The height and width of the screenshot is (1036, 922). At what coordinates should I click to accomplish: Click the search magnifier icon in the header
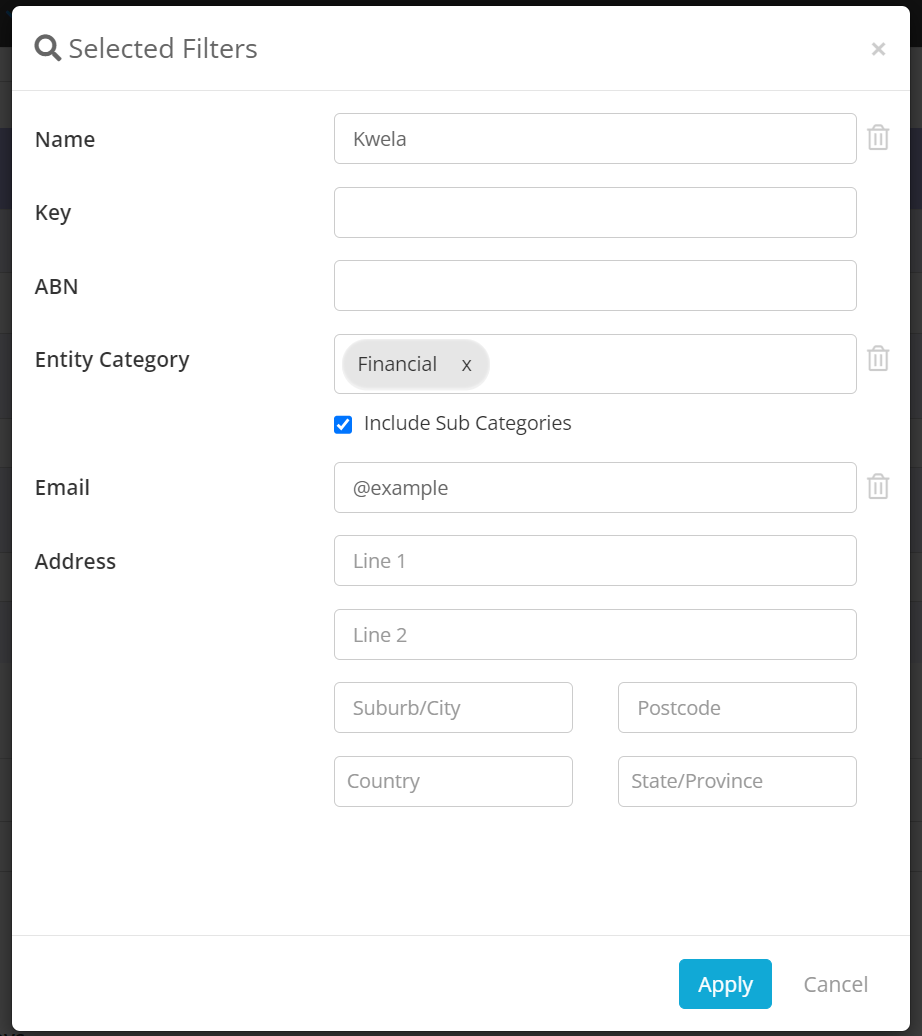click(x=45, y=47)
